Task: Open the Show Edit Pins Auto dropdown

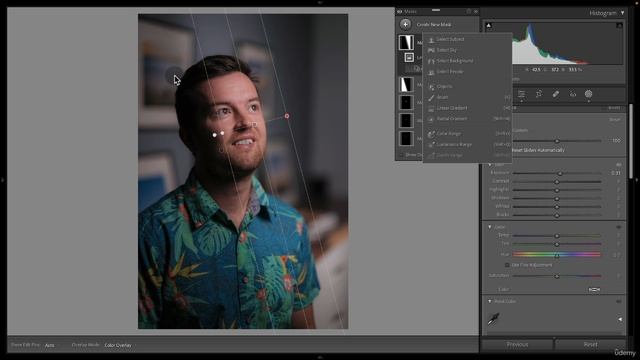Action: pos(52,345)
